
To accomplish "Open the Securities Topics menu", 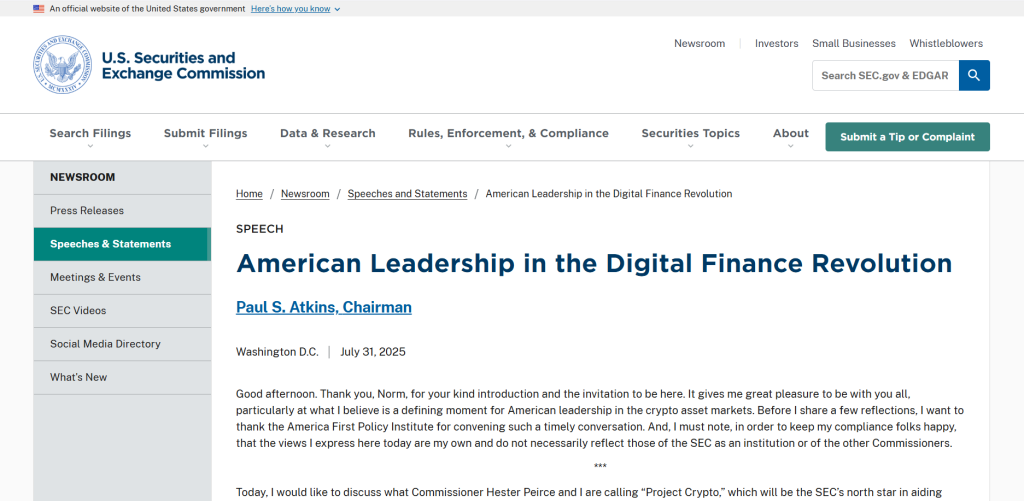I will tap(690, 137).
